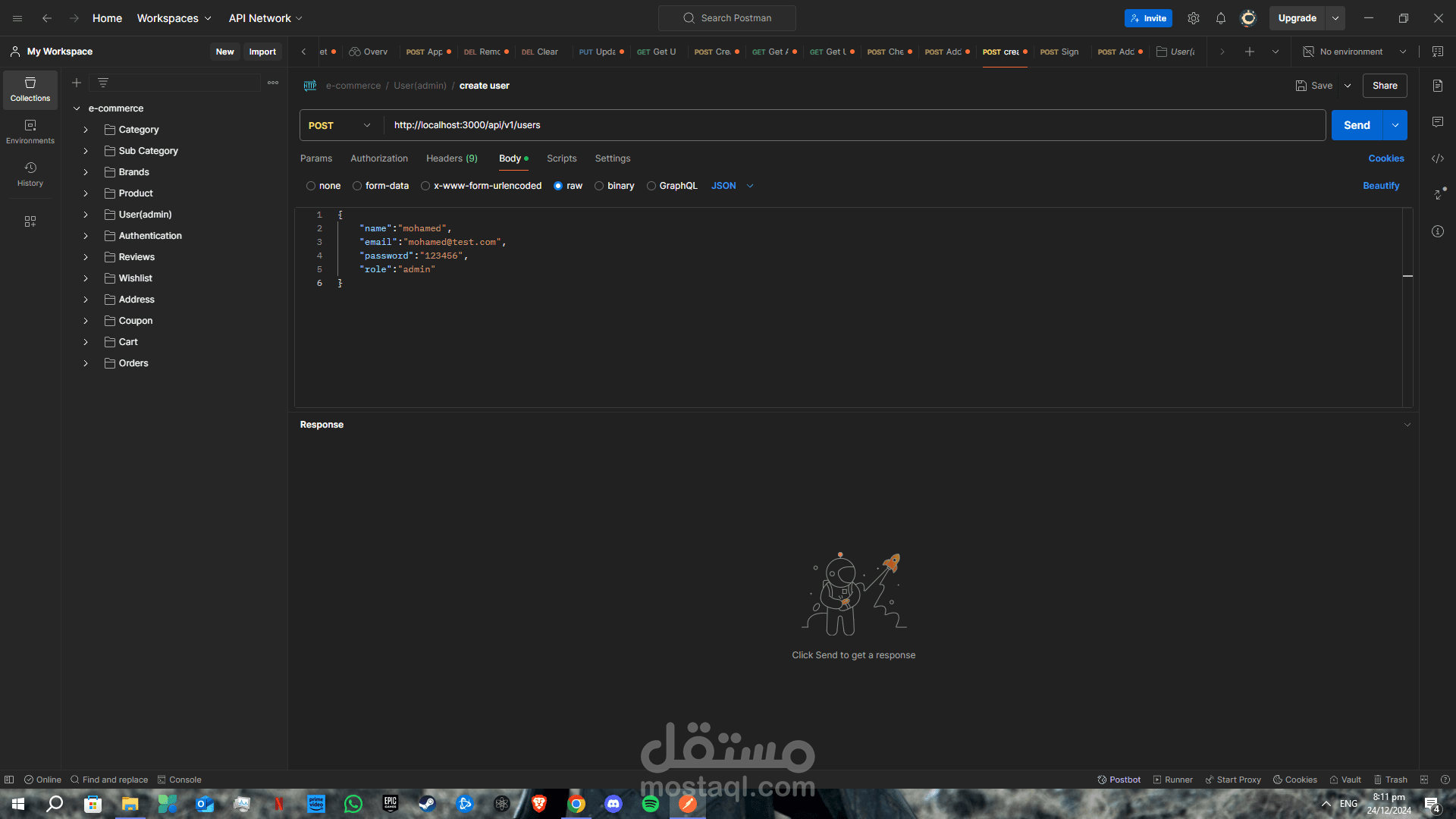Open the code snippet icon on right sidebar
Viewport: 1456px width, 819px height.
click(1438, 158)
